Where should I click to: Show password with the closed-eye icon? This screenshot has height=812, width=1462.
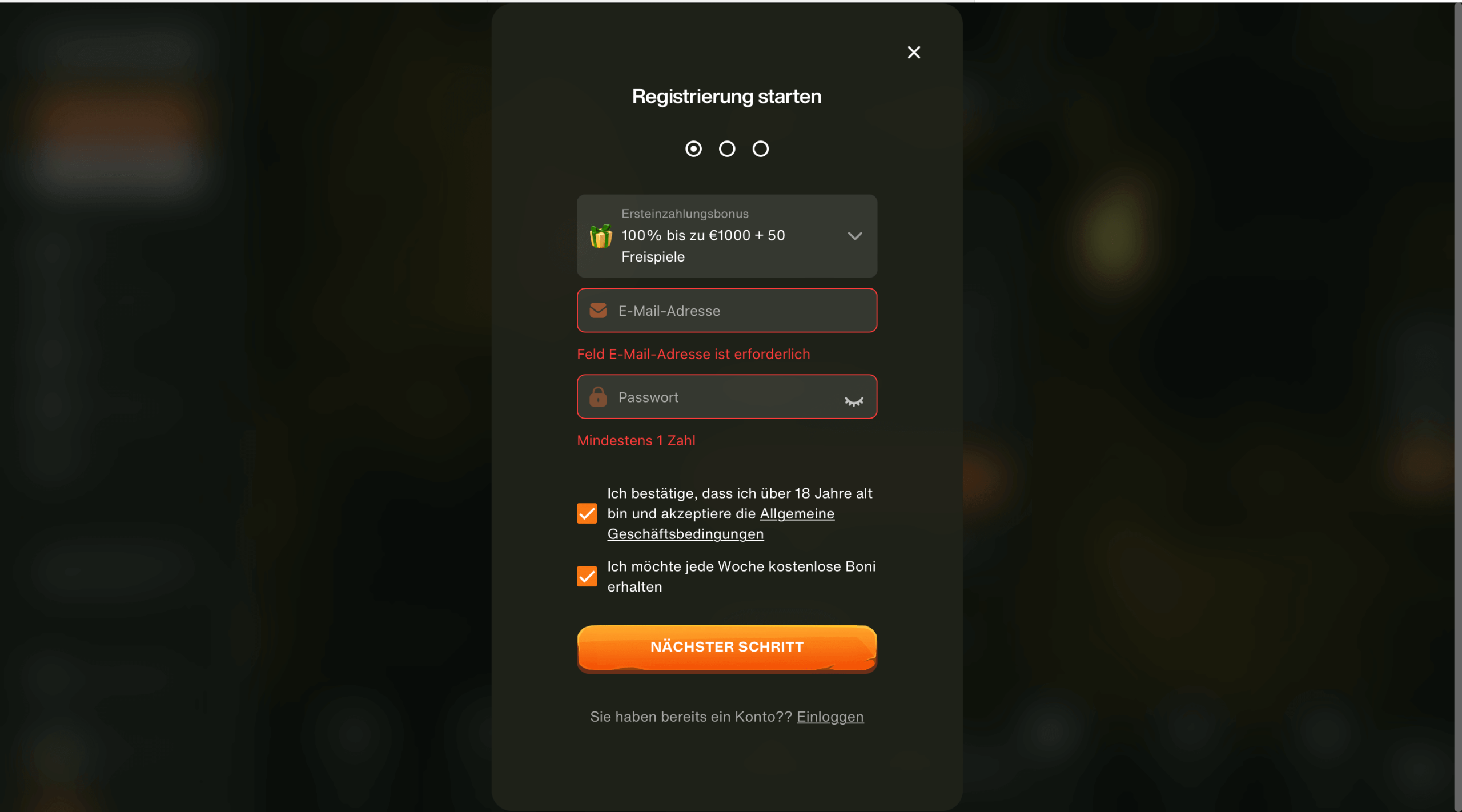854,401
